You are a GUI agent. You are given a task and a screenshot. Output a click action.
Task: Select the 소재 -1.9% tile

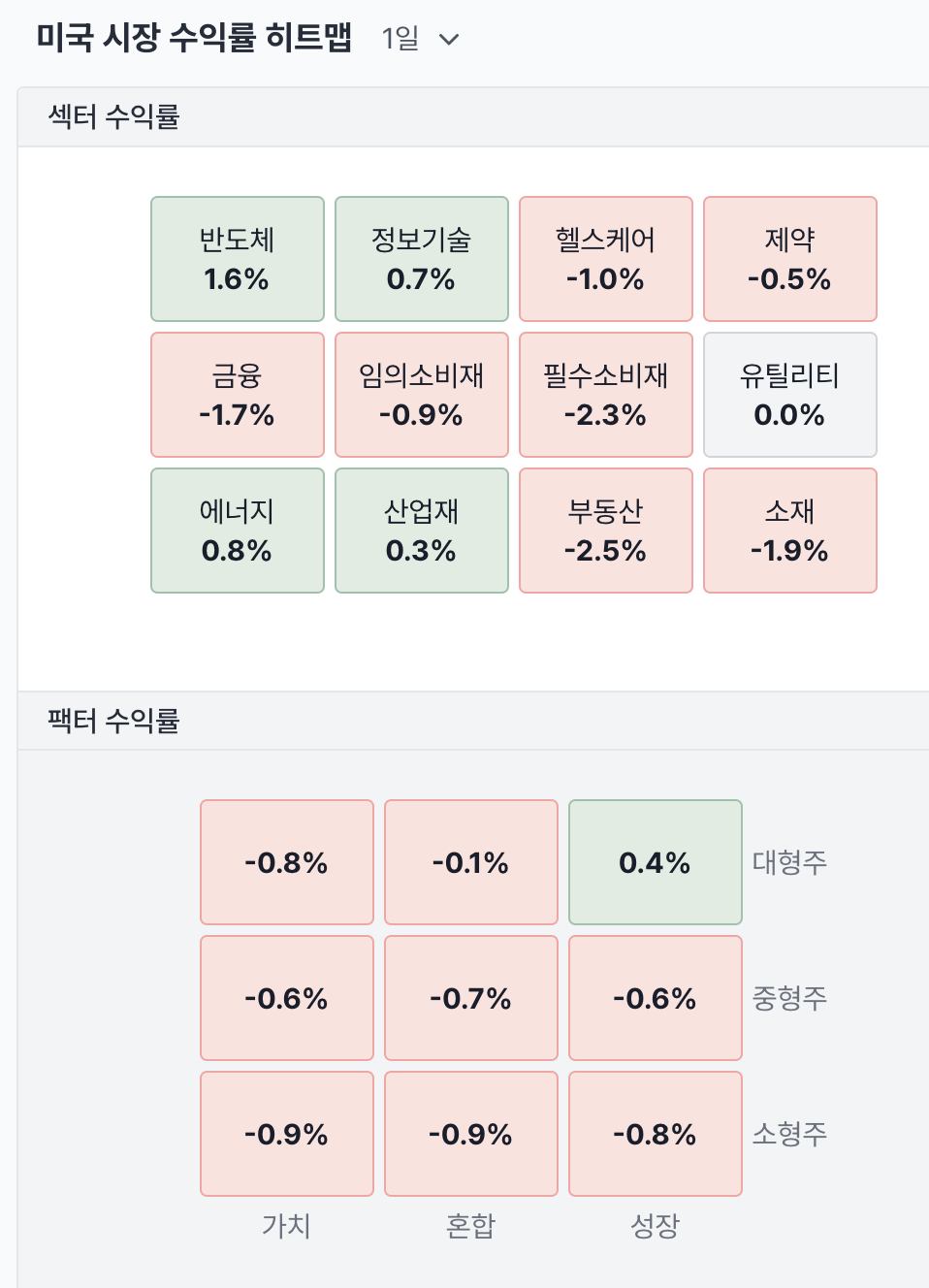point(790,531)
